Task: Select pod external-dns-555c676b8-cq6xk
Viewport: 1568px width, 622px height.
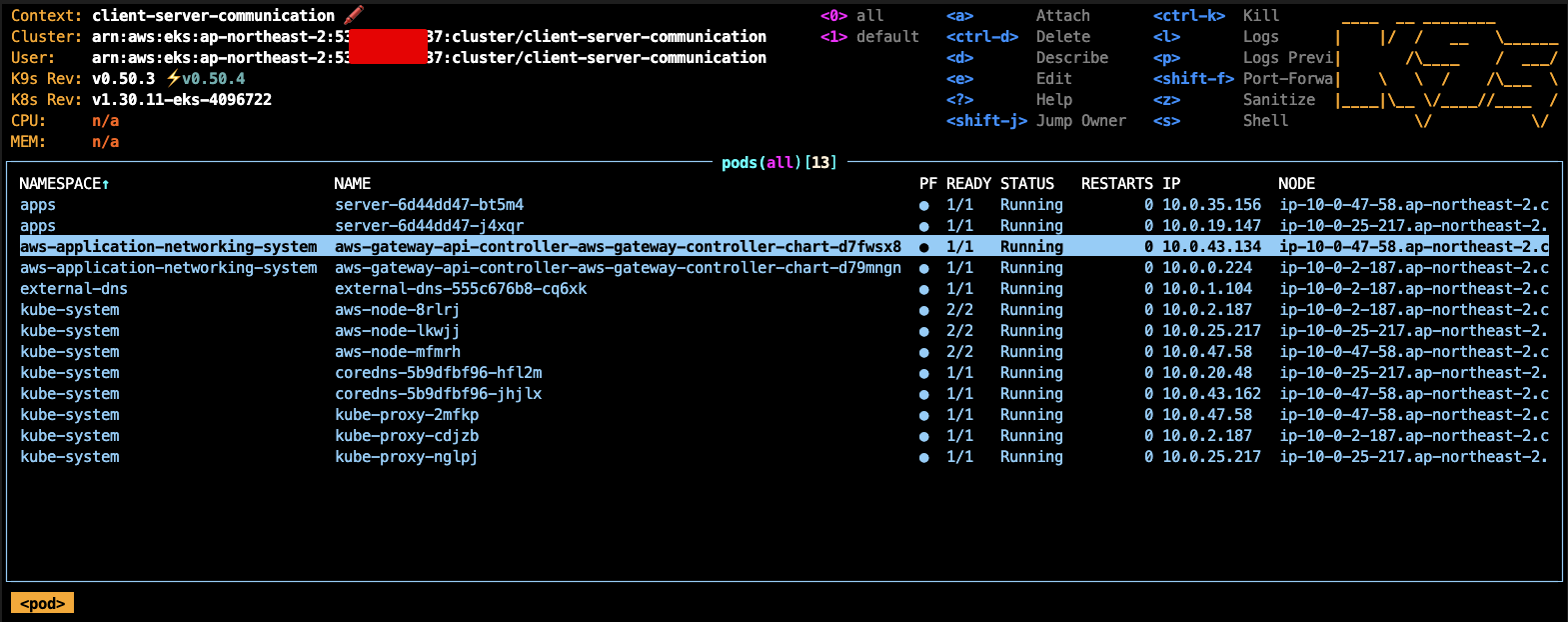Action: 461,289
